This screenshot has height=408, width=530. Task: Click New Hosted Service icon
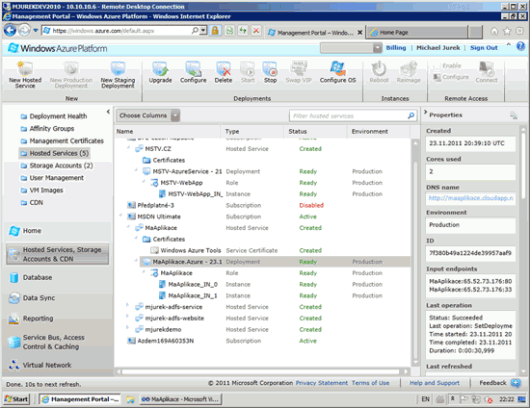coord(25,69)
